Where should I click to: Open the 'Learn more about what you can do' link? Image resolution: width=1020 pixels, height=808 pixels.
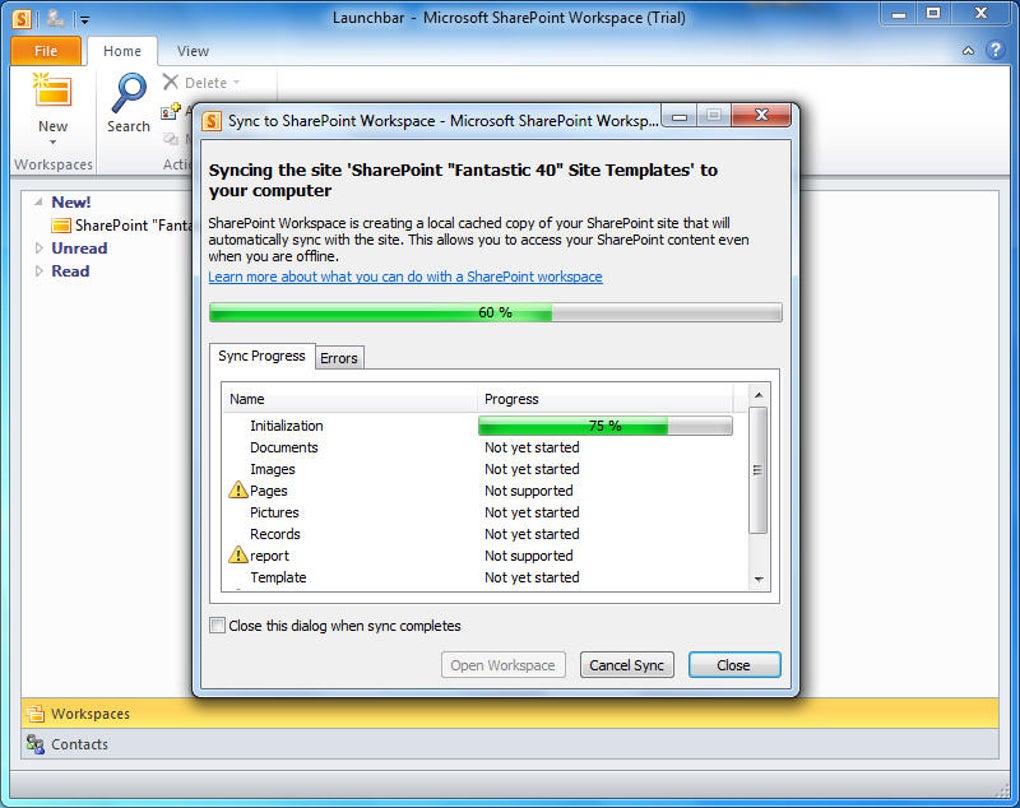tap(405, 276)
